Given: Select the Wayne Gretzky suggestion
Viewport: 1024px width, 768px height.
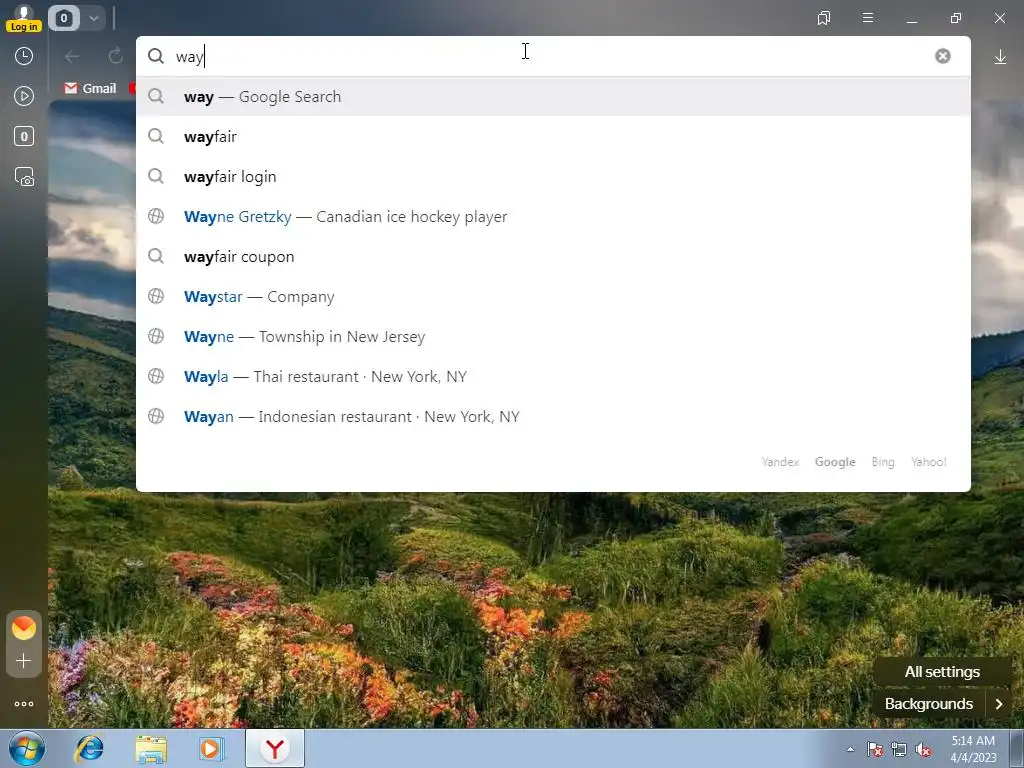Looking at the screenshot, I should pos(553,217).
